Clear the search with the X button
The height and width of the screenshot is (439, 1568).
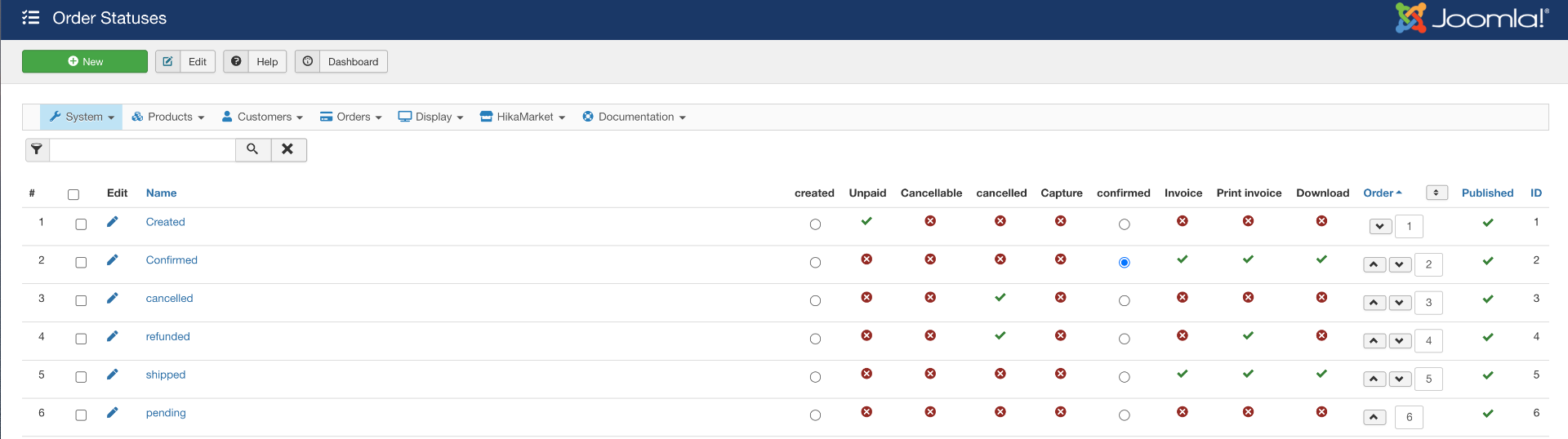(287, 149)
